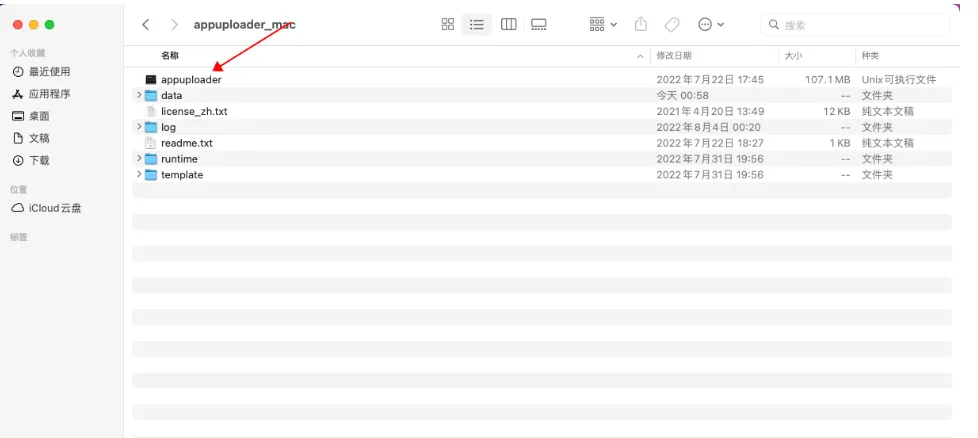Switch to gallery view

tap(538, 24)
